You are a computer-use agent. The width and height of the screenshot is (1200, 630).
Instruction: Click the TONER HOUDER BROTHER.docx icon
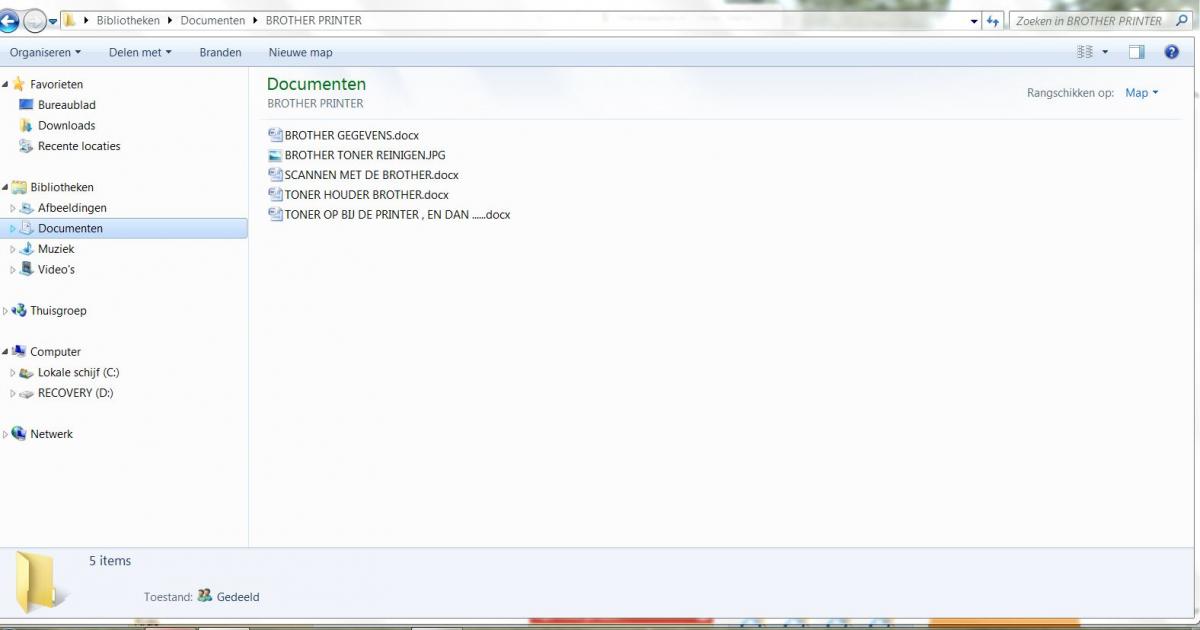coord(276,195)
